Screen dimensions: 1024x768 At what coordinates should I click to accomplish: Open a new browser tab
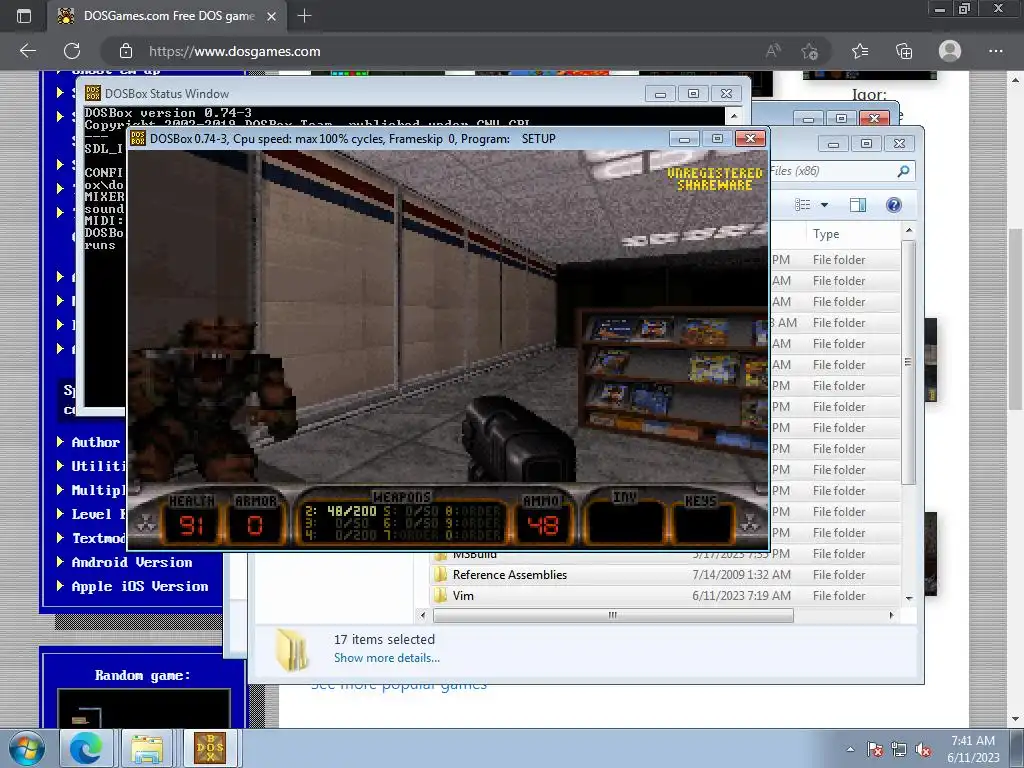pyautogui.click(x=304, y=16)
